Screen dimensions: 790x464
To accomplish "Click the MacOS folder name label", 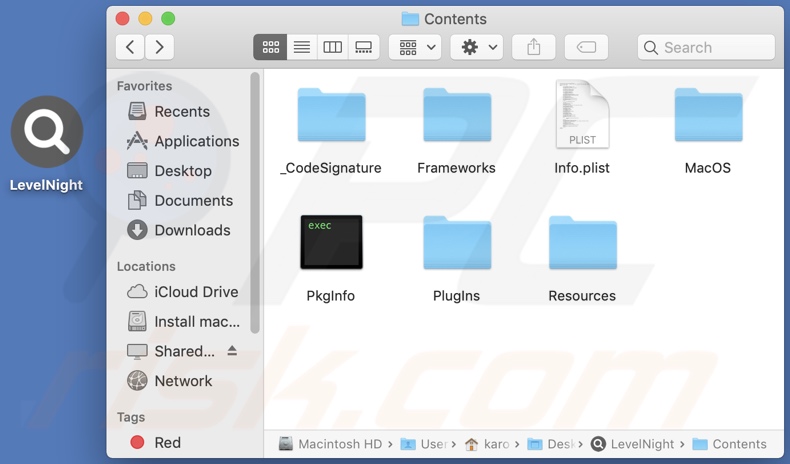I will pos(708,168).
